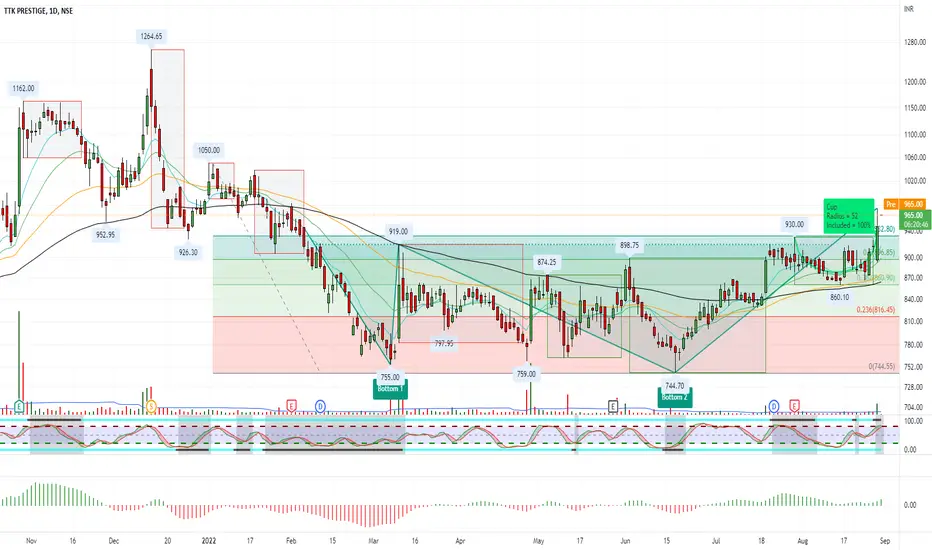
Task: Select the 952.95 low price label
Action: [105, 235]
